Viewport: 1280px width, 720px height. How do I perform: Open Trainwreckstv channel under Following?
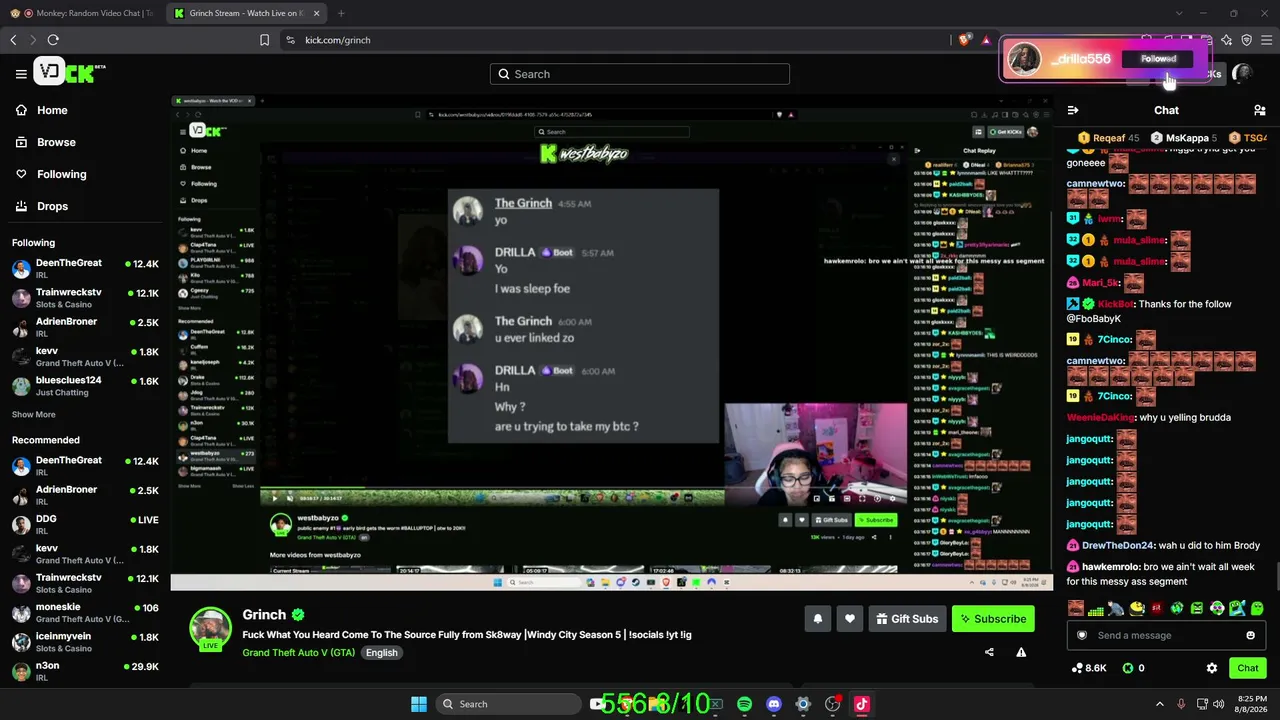pos(85,298)
